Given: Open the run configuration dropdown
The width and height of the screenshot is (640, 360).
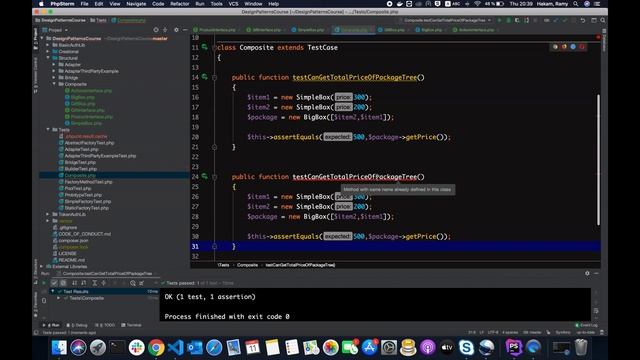Looking at the screenshot, I should pyautogui.click(x=448, y=20).
